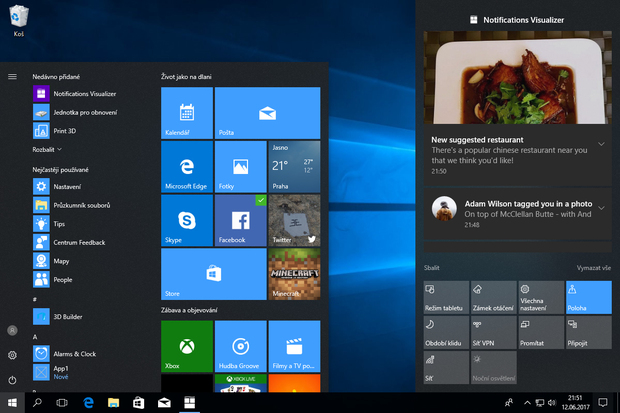The image size is (620, 413).
Task: Expand the Rozbalit recently added list
Action: [x=47, y=150]
